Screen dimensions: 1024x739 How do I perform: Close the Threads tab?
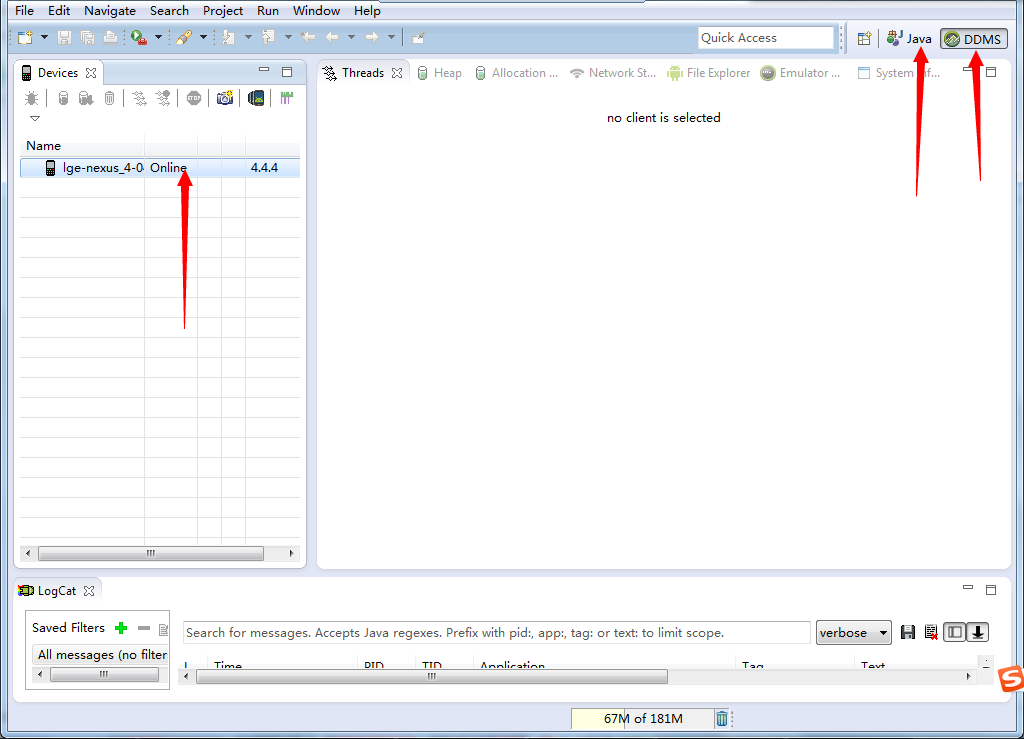[x=397, y=72]
